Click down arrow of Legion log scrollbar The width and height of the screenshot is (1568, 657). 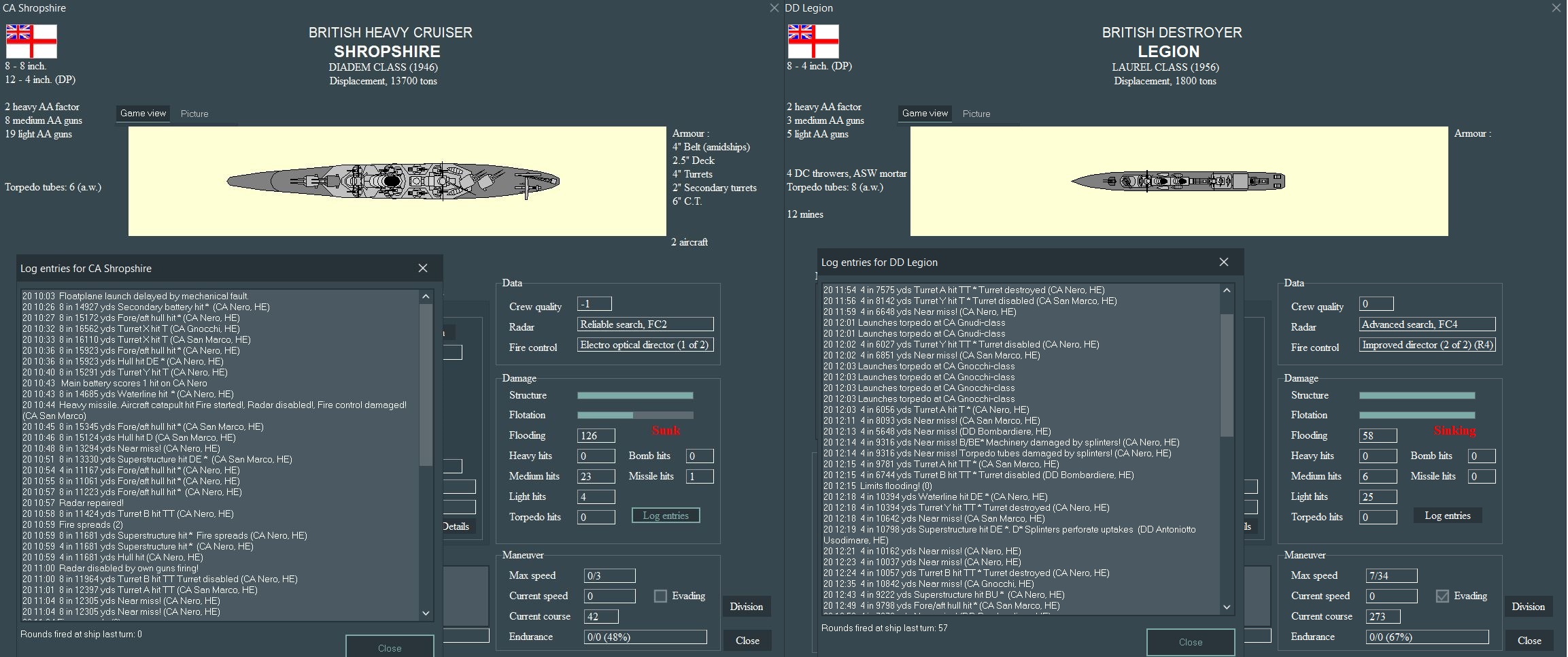coord(1227,607)
